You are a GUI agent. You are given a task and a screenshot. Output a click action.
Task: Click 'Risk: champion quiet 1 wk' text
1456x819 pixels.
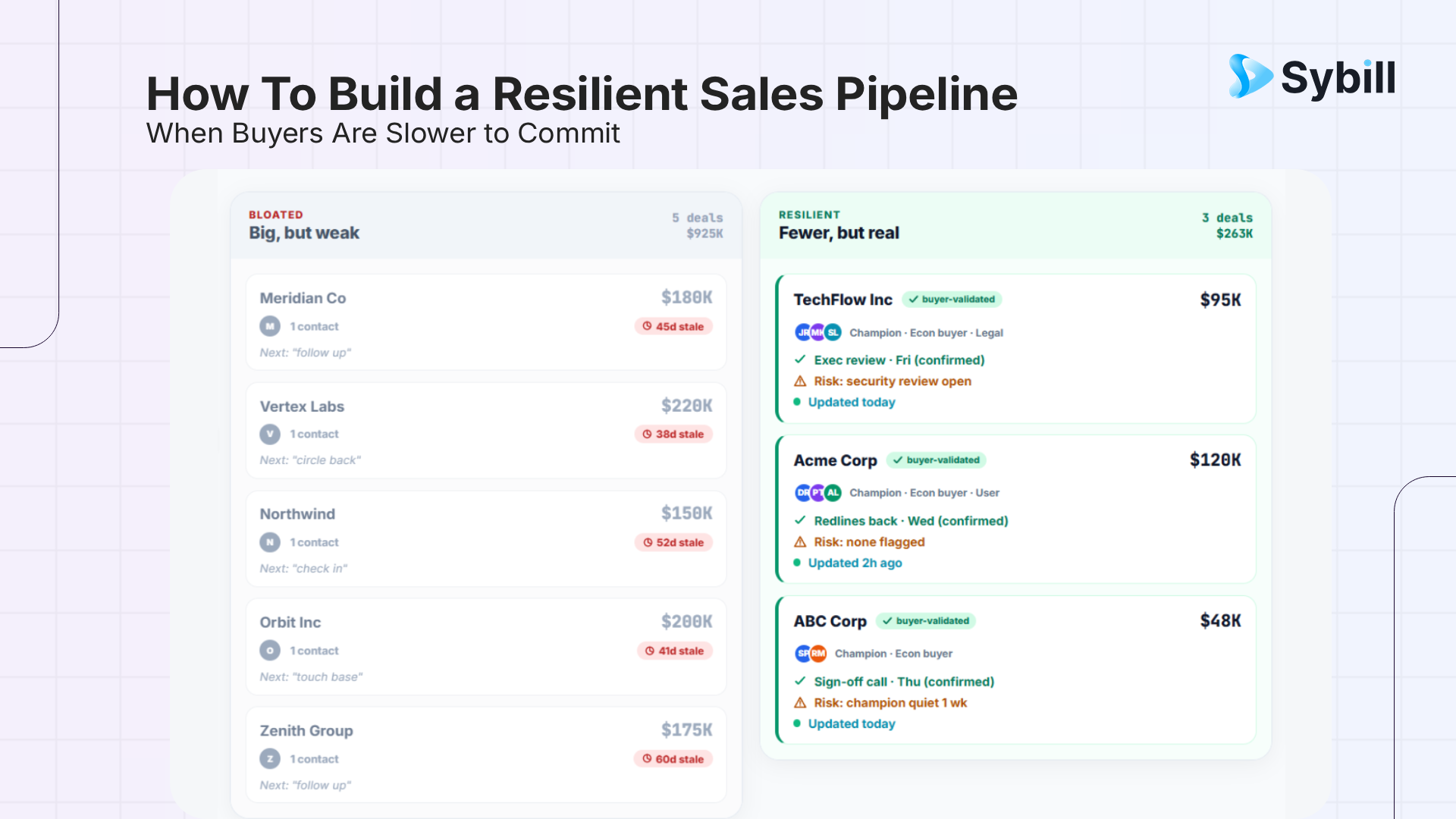[x=890, y=703]
